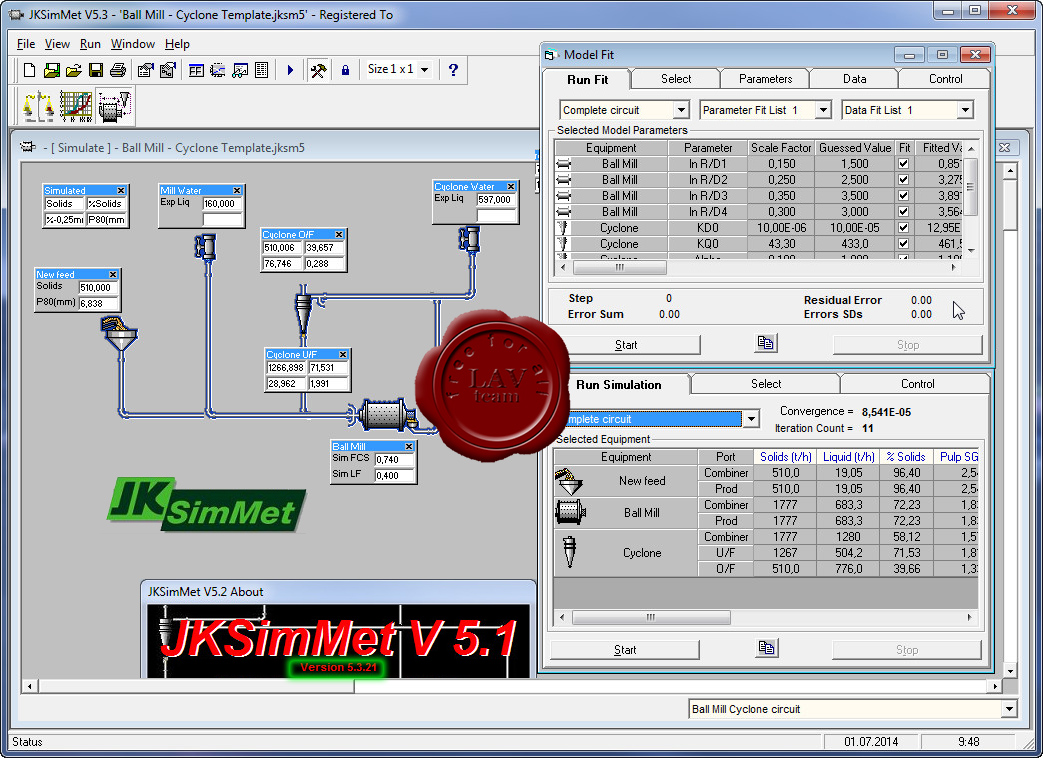Open the Help menu
1043x758 pixels.
pos(177,44)
